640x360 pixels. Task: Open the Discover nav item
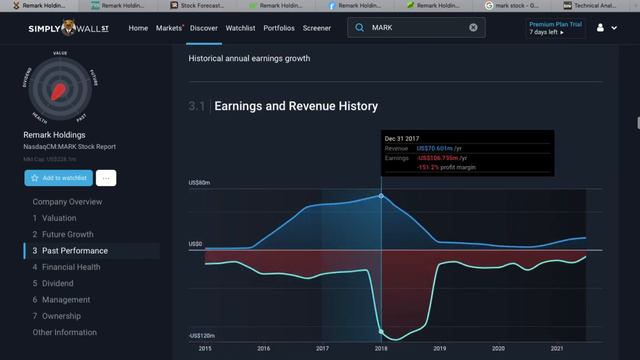click(x=204, y=28)
